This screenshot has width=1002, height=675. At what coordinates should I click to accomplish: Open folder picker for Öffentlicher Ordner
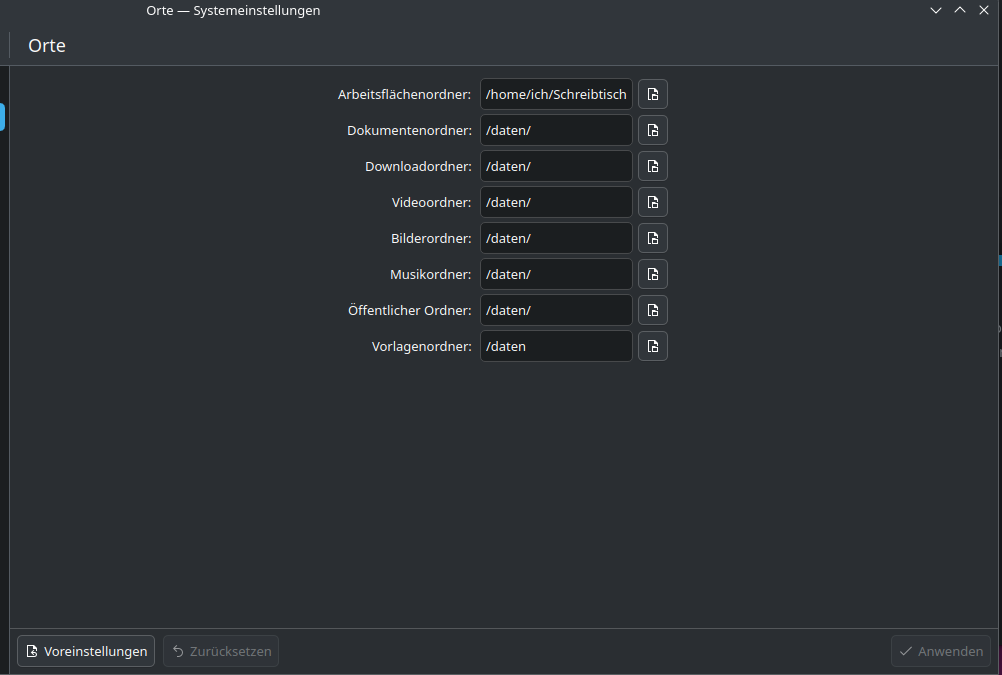point(652,310)
